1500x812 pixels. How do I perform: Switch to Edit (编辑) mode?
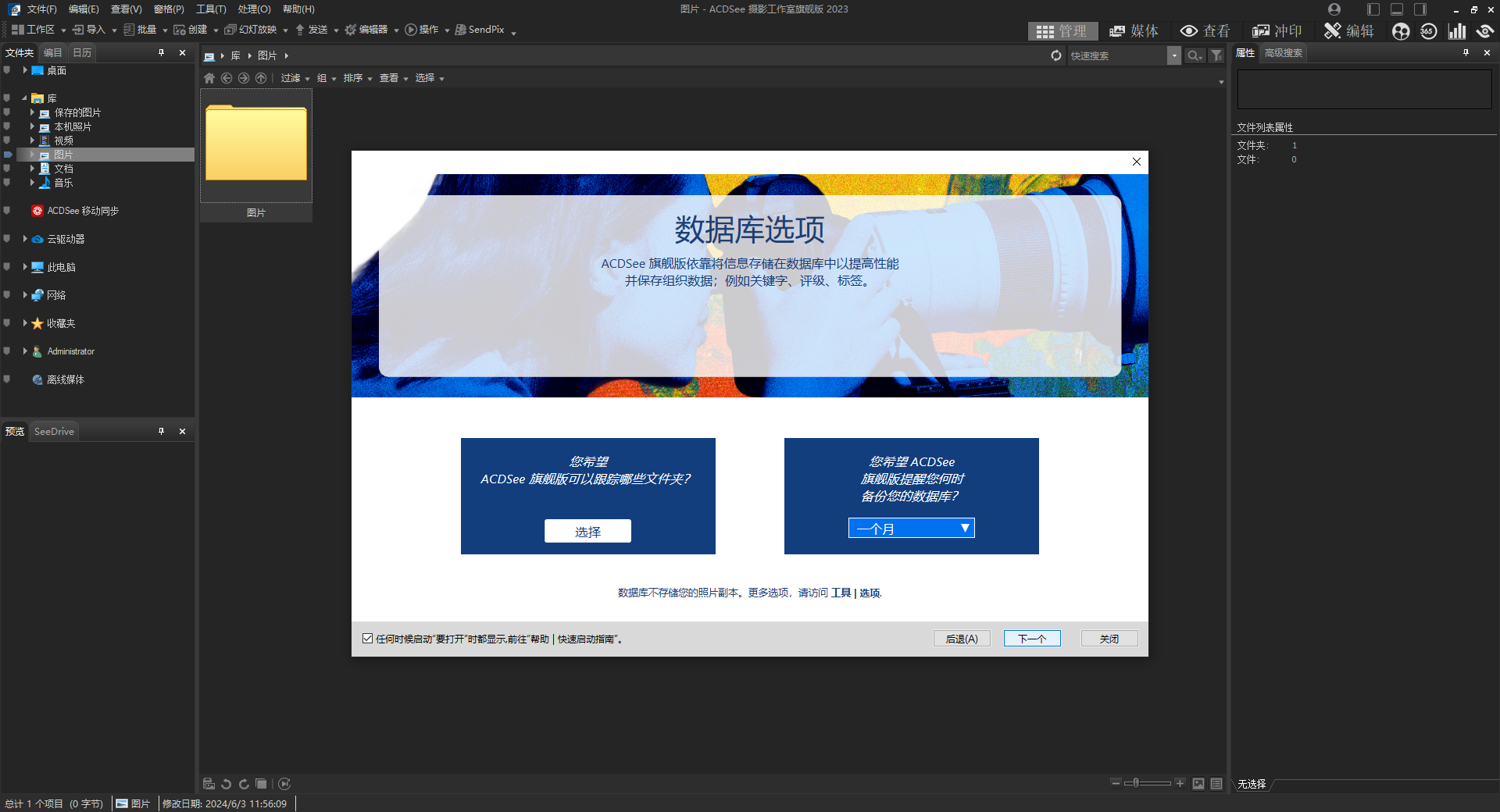(1349, 31)
